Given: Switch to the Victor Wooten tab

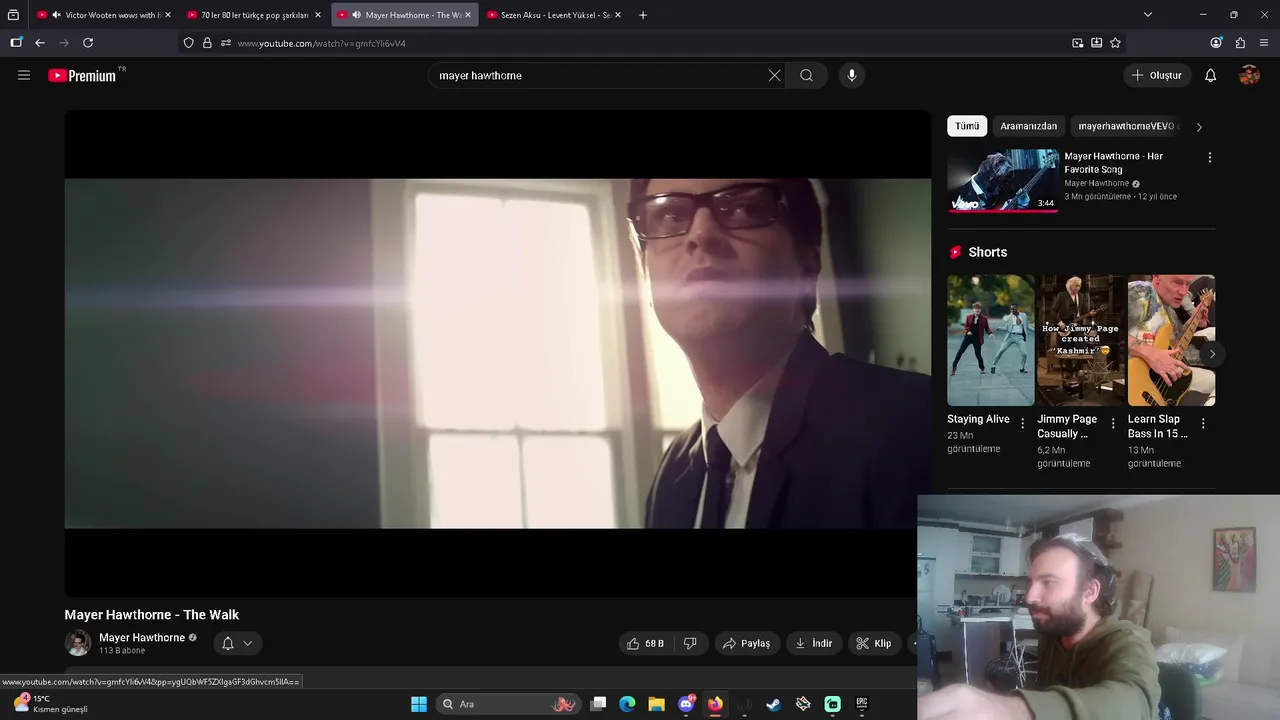Looking at the screenshot, I should 104,15.
